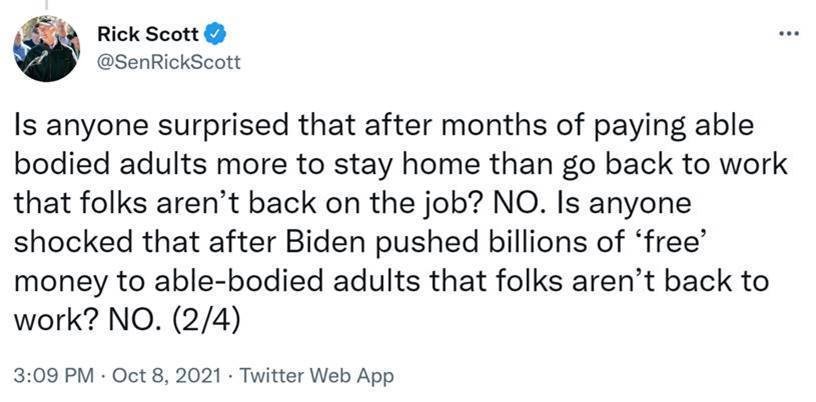Click the blue verified checkmark badge
Image resolution: width=816 pixels, height=402 pixels.
click(215, 34)
